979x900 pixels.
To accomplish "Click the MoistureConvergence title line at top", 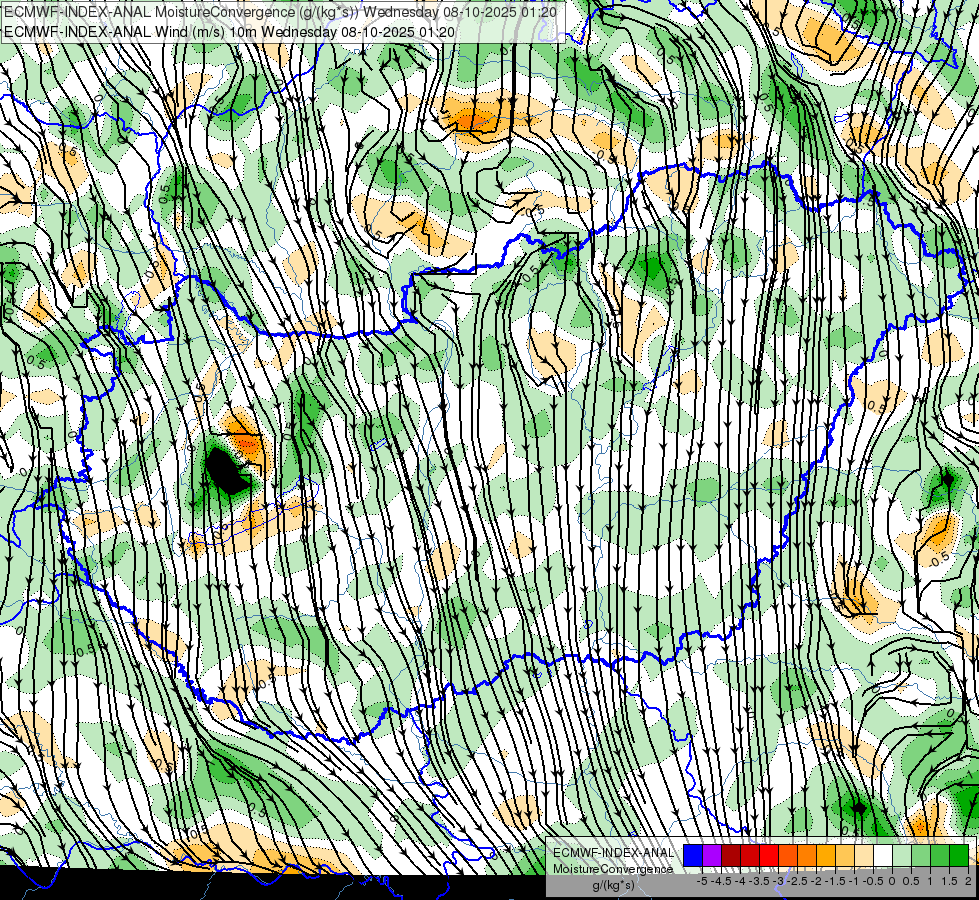I will tap(280, 12).
